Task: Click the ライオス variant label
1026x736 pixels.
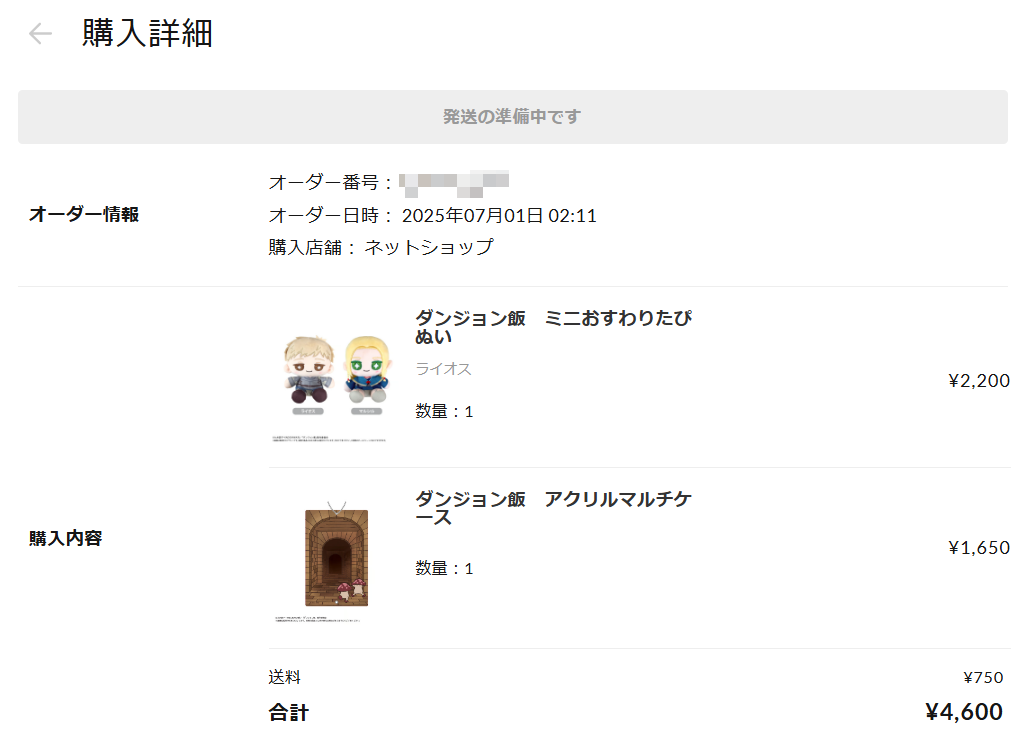Action: click(x=443, y=369)
